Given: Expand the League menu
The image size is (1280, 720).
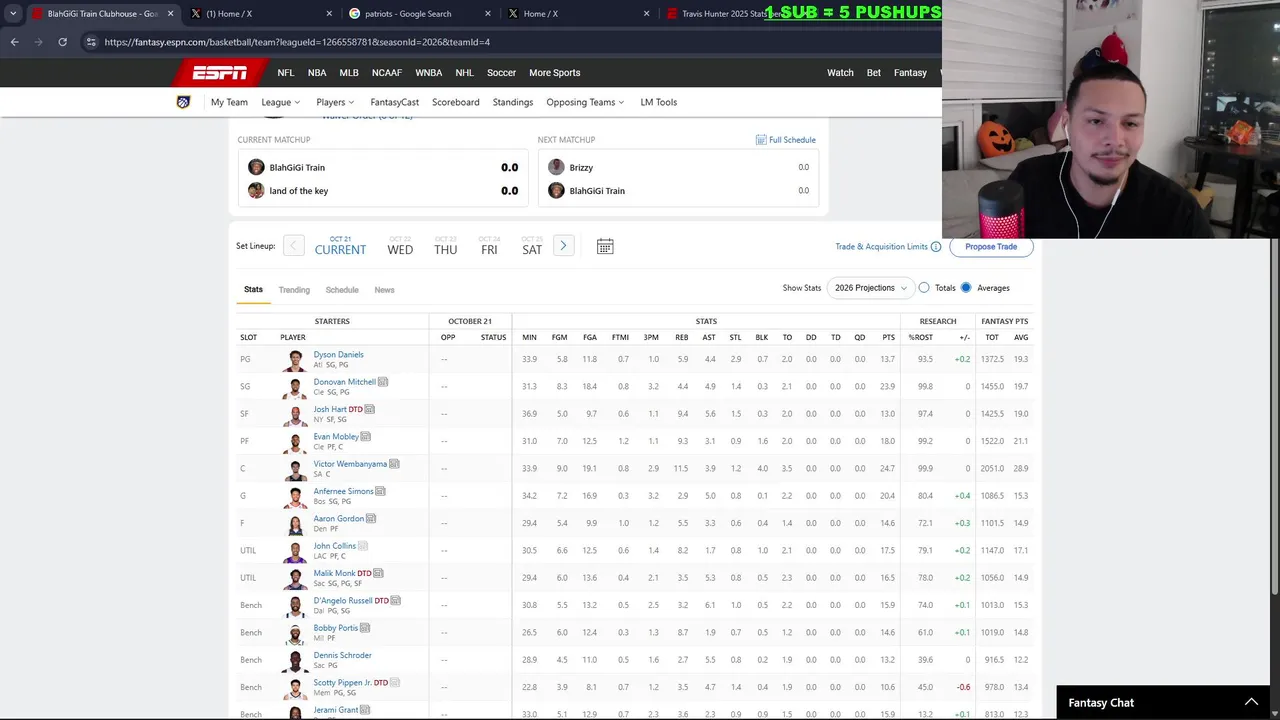Looking at the screenshot, I should 281,102.
